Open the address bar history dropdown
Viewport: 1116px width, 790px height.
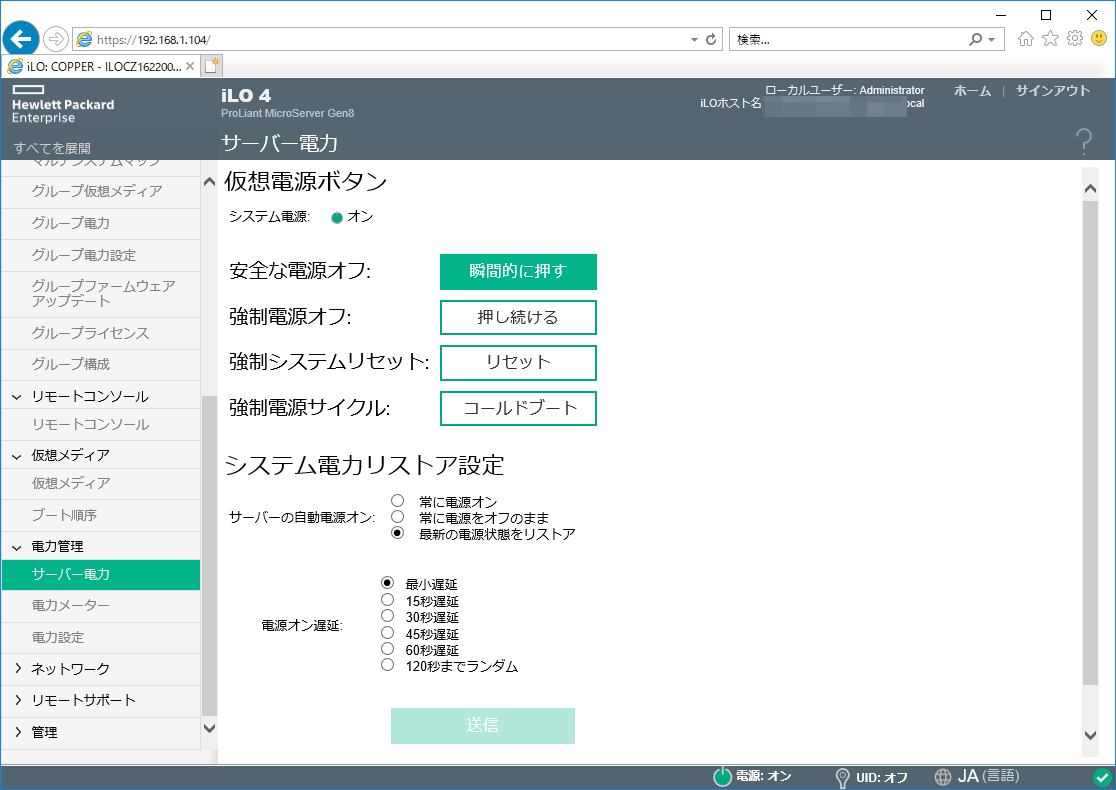pos(695,40)
